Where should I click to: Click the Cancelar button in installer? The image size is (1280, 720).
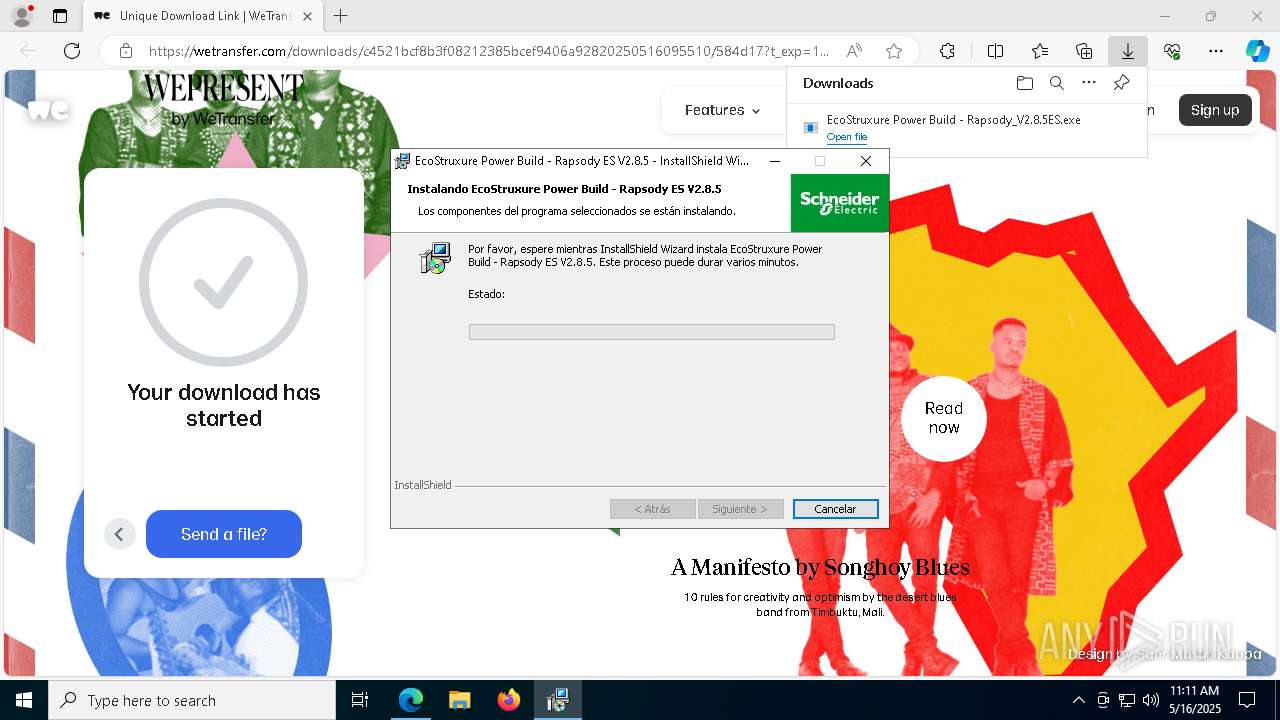835,509
